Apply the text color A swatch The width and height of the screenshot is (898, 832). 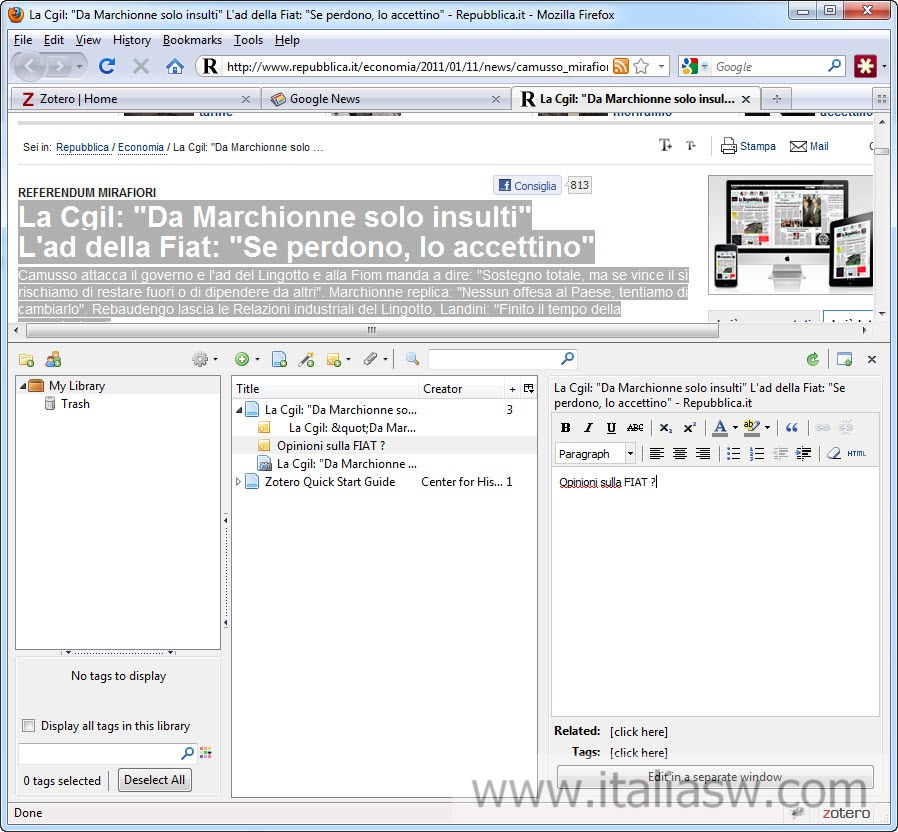tap(720, 427)
